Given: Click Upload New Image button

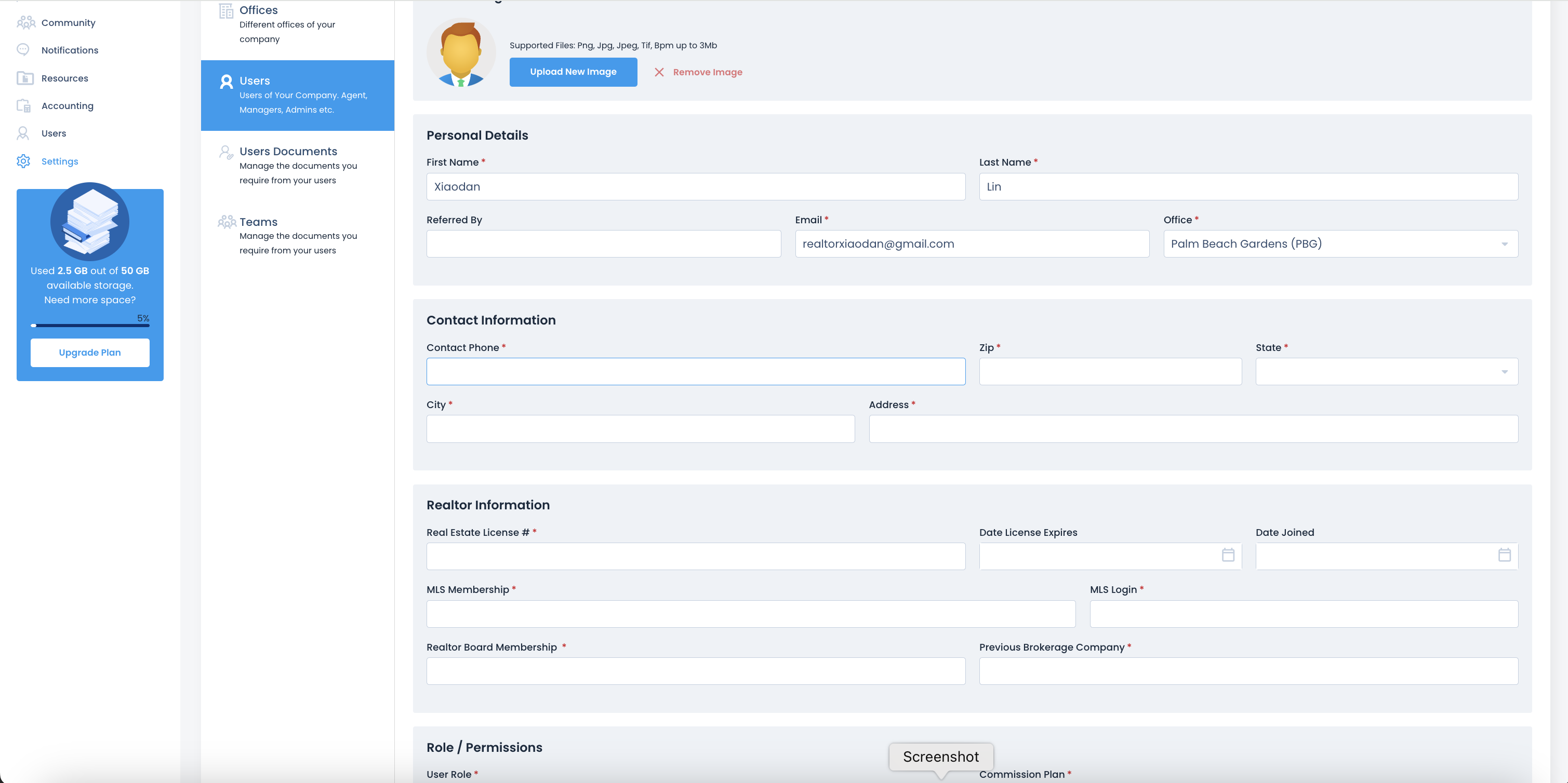Looking at the screenshot, I should (x=573, y=72).
